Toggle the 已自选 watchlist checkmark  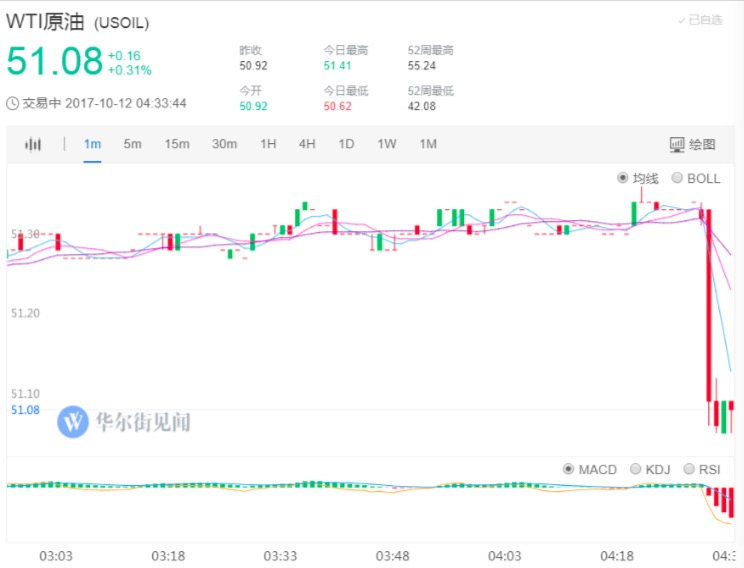(700, 20)
